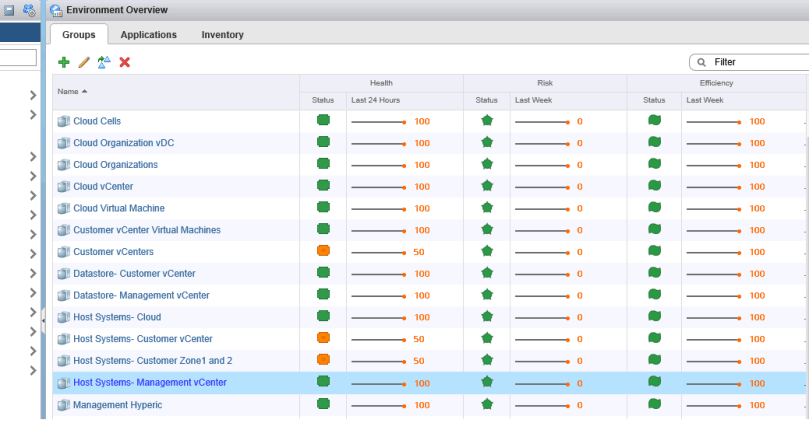Click the red X delete group icon
This screenshot has height=430, width=809.
pyautogui.click(x=125, y=62)
